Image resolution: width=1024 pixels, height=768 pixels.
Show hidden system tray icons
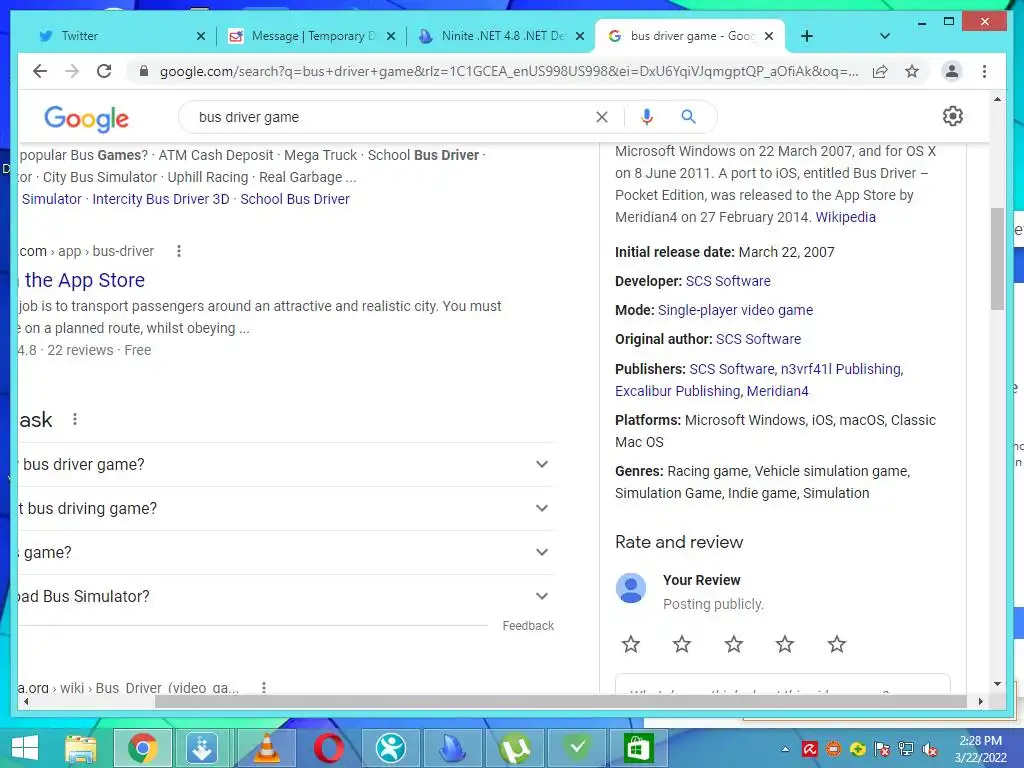pos(786,749)
